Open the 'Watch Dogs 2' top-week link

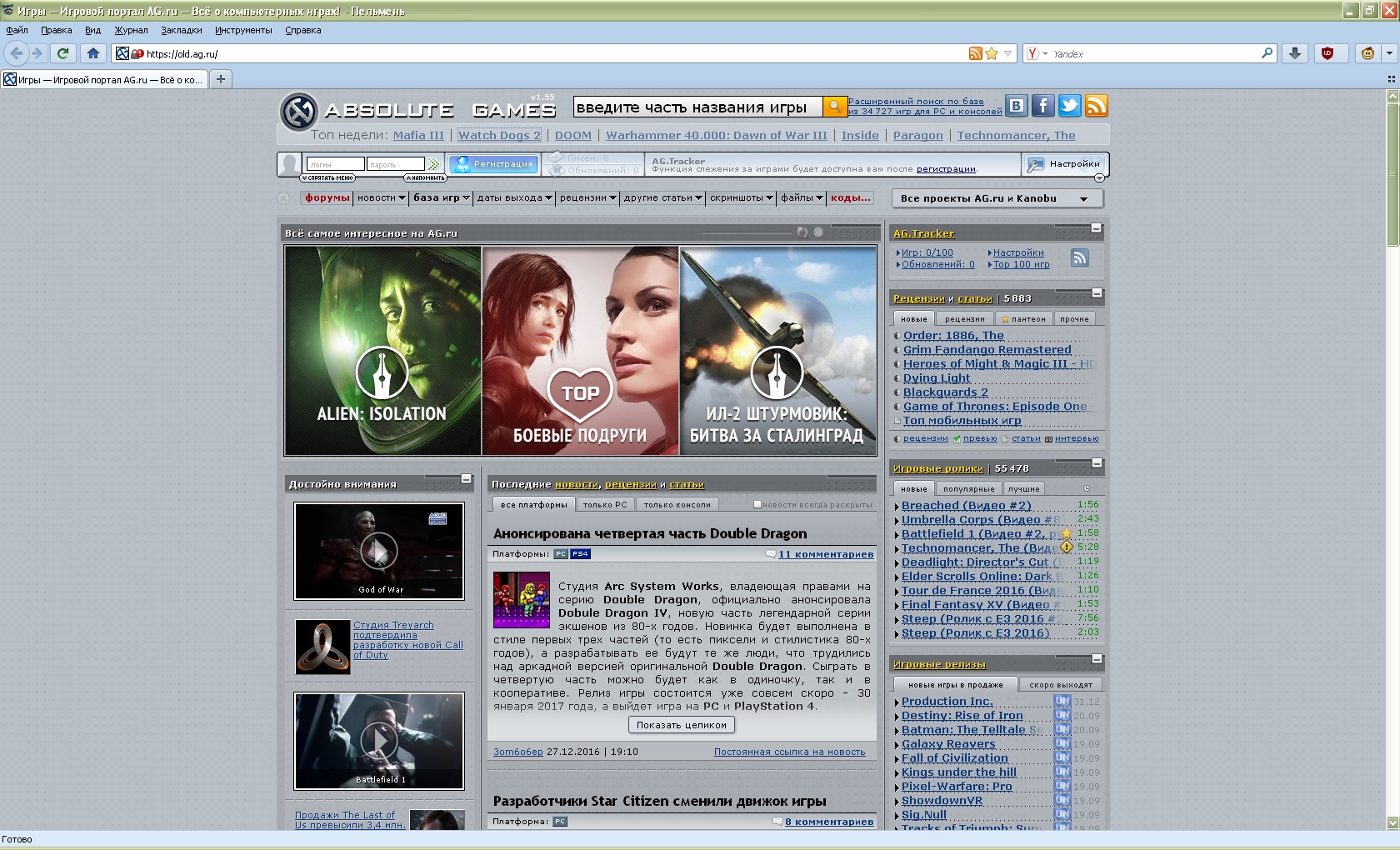click(499, 135)
